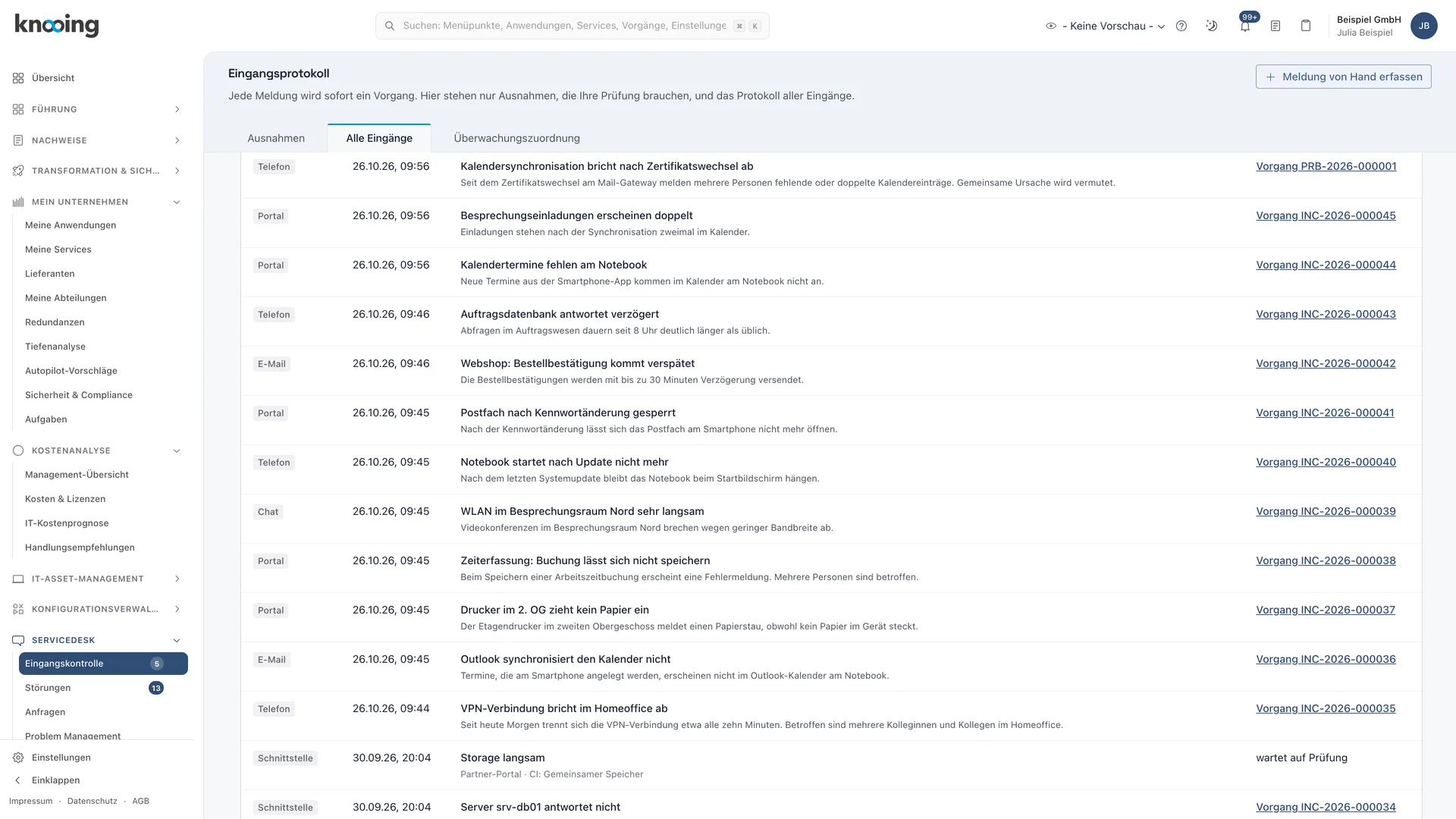Toggle dark mode moon icon

1212,26
